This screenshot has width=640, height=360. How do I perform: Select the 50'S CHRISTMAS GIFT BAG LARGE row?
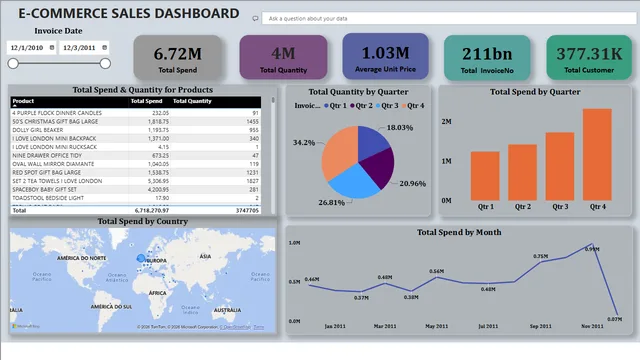tap(136, 121)
